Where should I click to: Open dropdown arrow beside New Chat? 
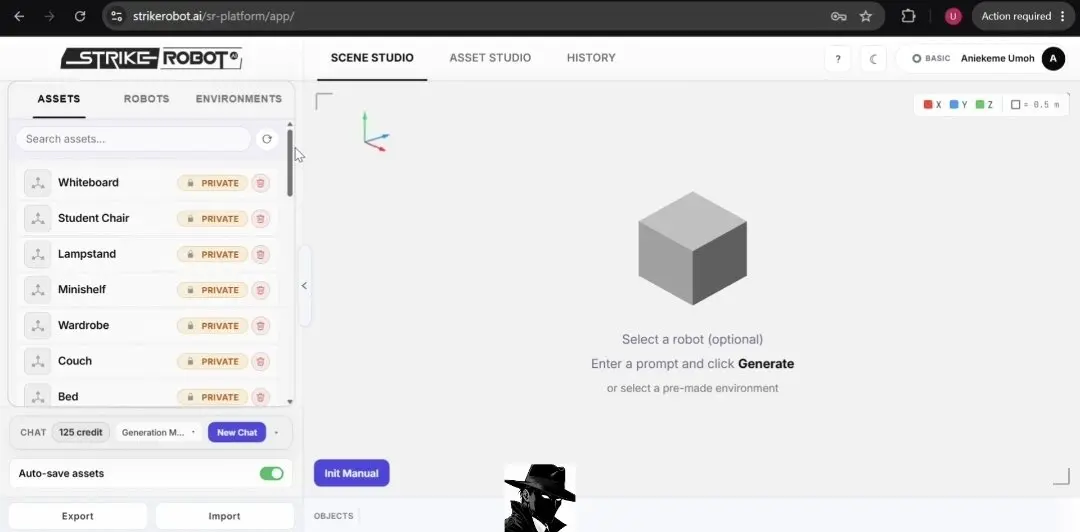(276, 433)
